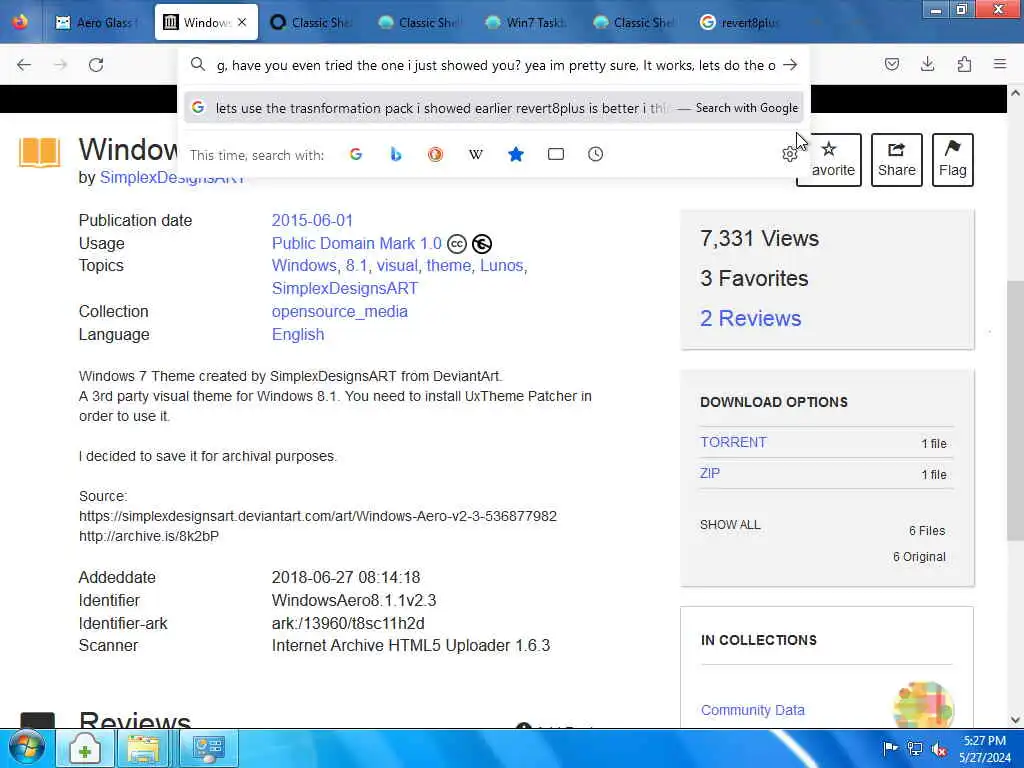Search this time with Google icon
This screenshot has height=768, width=1024.
point(356,154)
